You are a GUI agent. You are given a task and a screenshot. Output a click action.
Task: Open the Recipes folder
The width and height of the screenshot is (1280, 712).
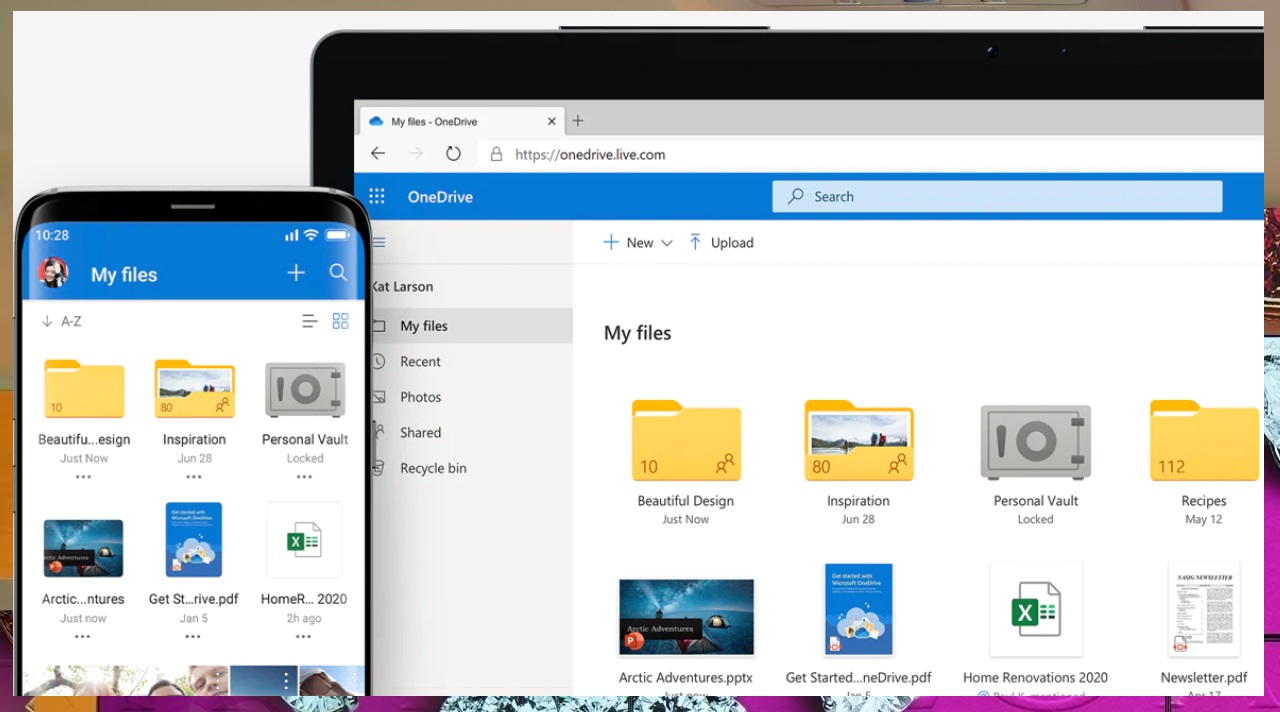coord(1204,441)
